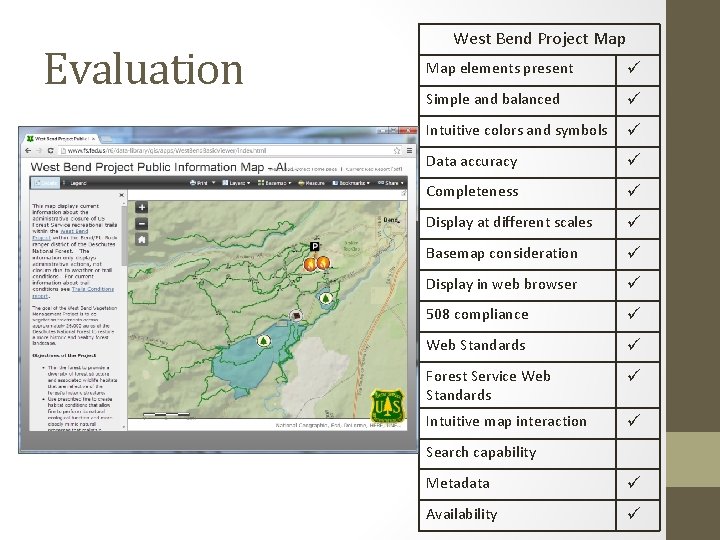Open the current KML report (pdf) link
720x540 pixels.
point(373,169)
